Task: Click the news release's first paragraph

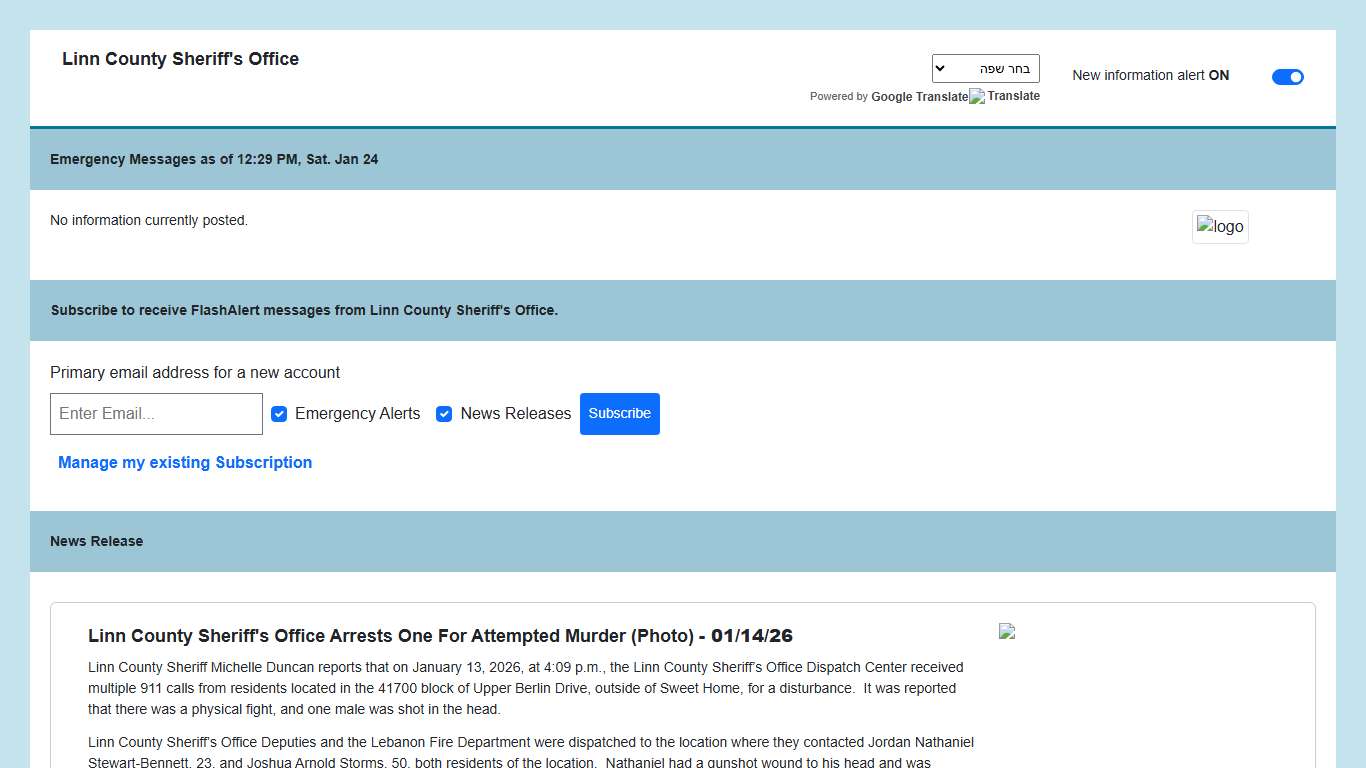Action: tap(526, 688)
